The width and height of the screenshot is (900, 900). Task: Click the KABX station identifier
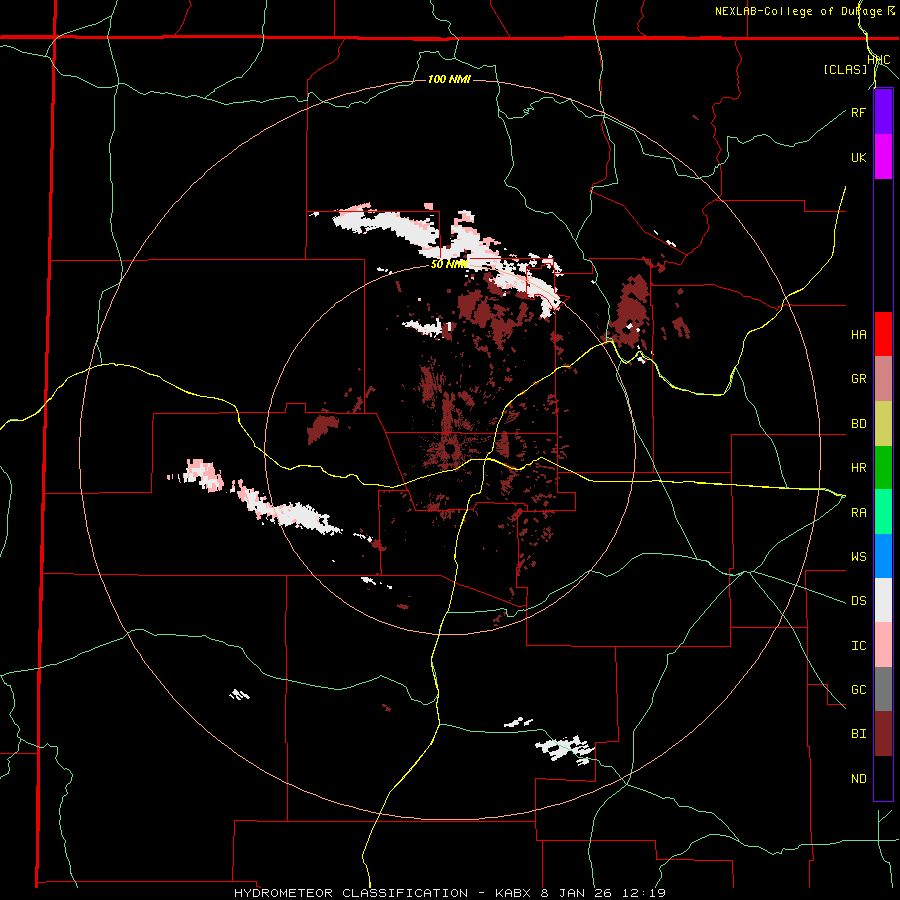click(x=514, y=893)
